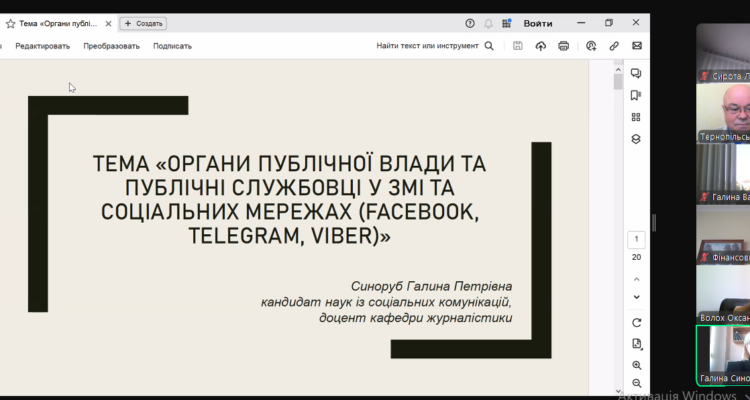Screen dimensions: 750x400
Task: Open the "Преобразовать" menu
Action: click(x=111, y=46)
